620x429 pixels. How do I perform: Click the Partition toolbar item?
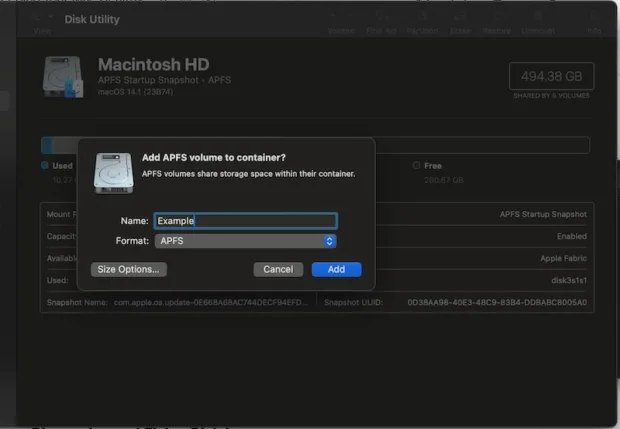[422, 24]
